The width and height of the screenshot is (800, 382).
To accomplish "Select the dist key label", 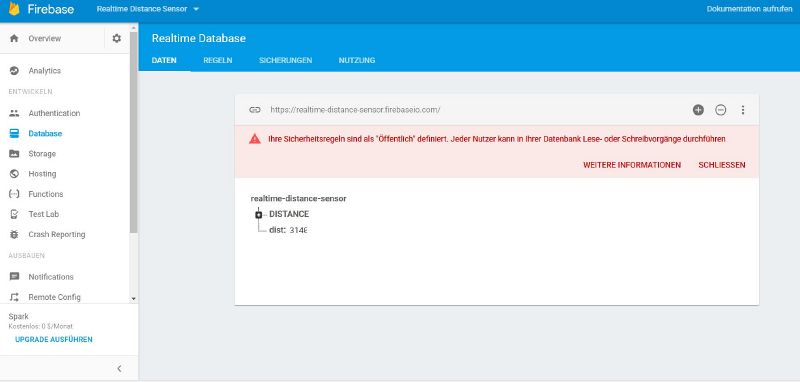I will pyautogui.click(x=277, y=230).
